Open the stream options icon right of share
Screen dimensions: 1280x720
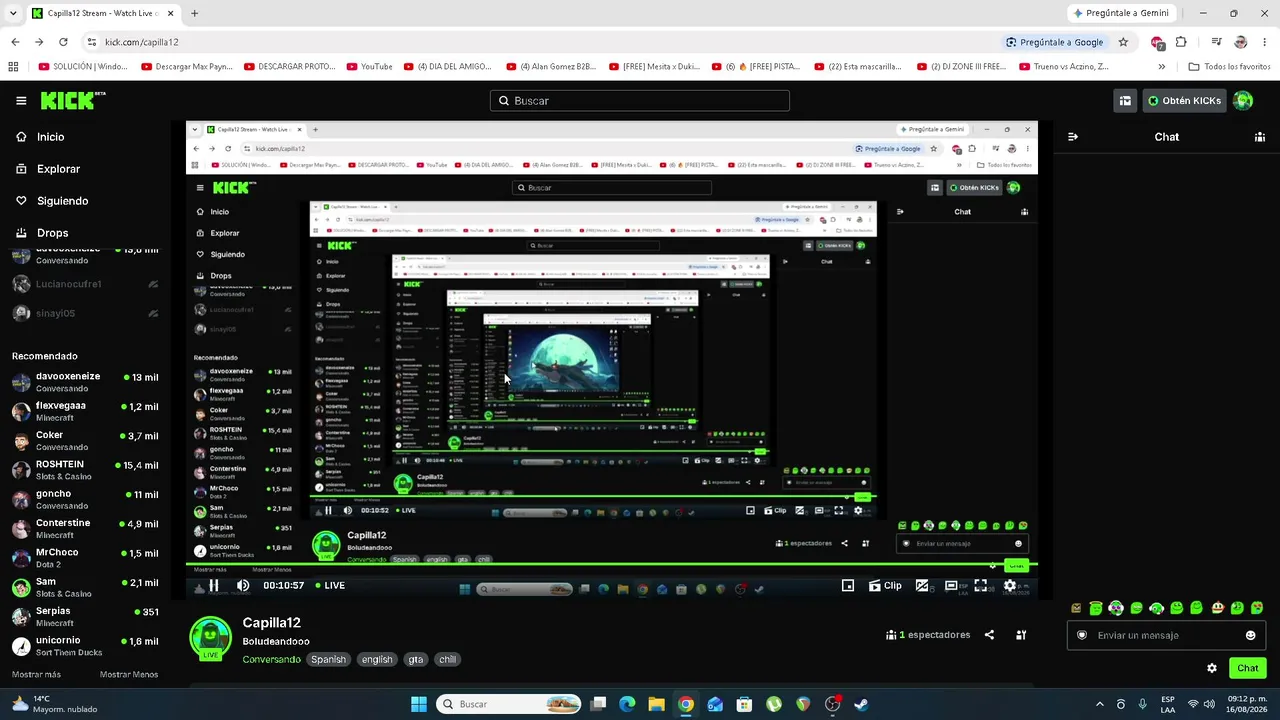coord(1021,635)
